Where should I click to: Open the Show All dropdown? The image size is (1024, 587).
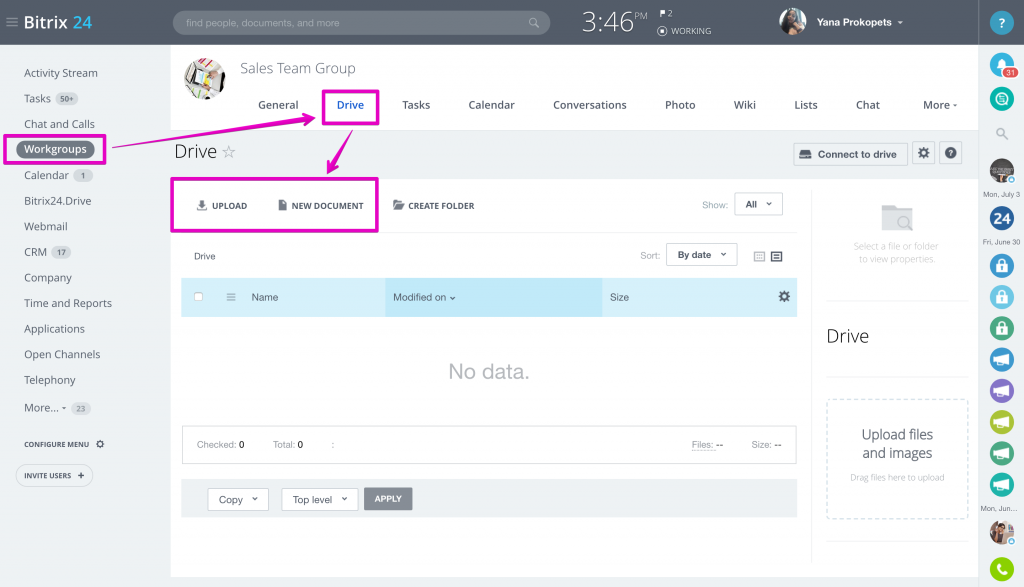[x=758, y=204]
